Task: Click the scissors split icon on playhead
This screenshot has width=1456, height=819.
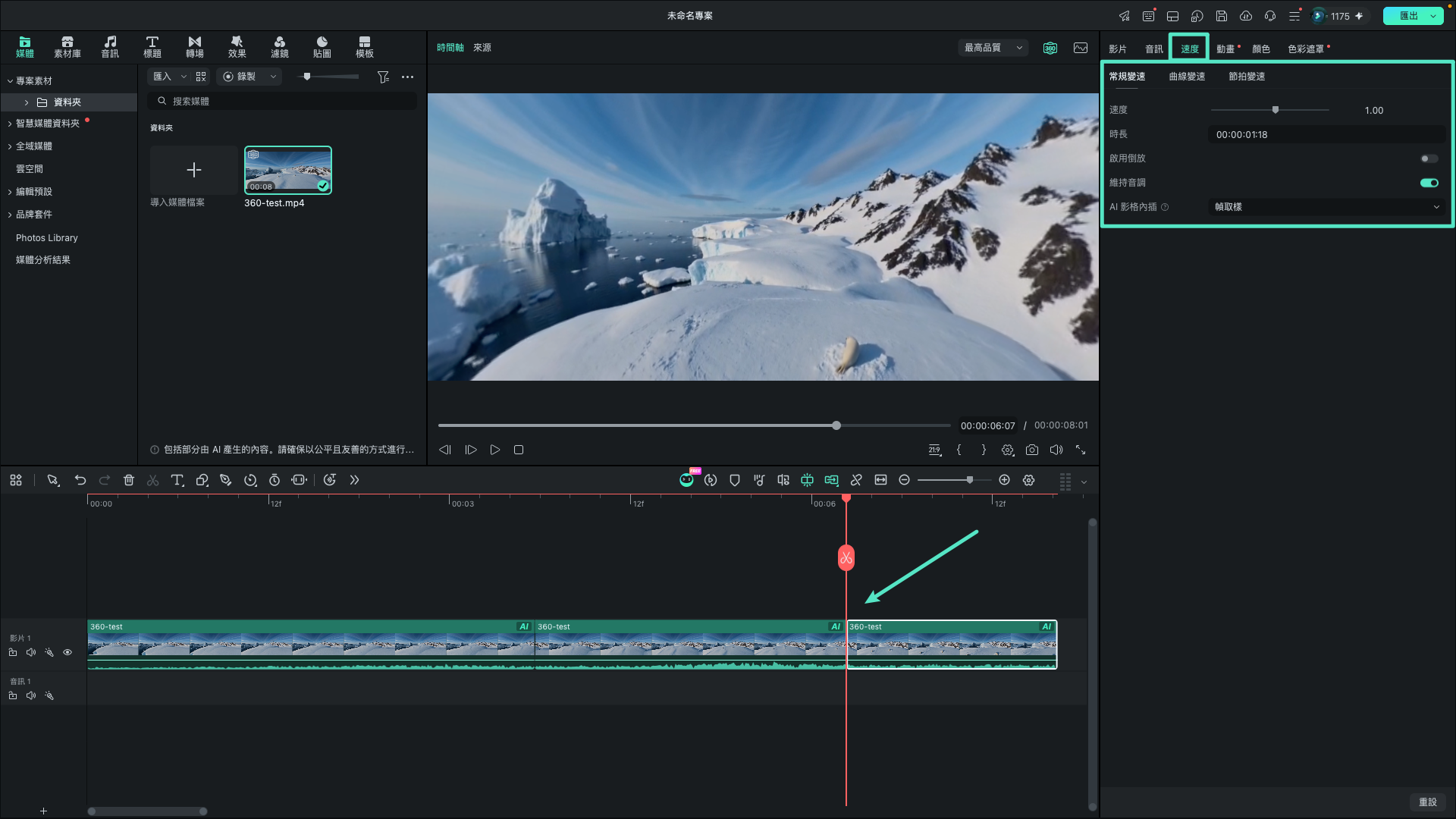Action: click(x=846, y=558)
